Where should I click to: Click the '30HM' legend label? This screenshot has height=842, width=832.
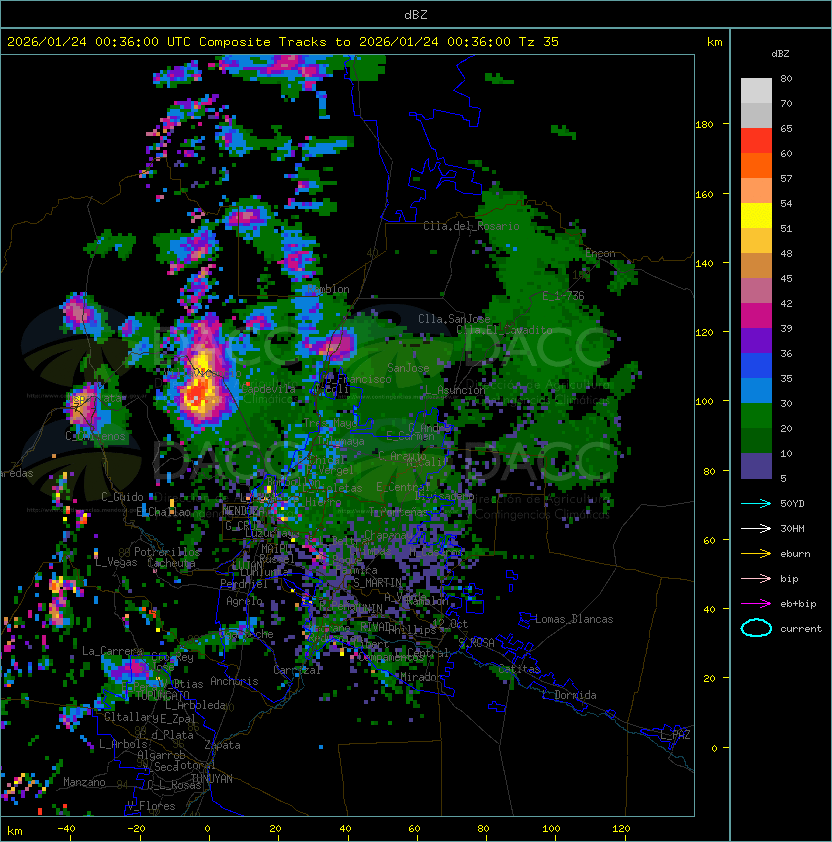pos(792,528)
